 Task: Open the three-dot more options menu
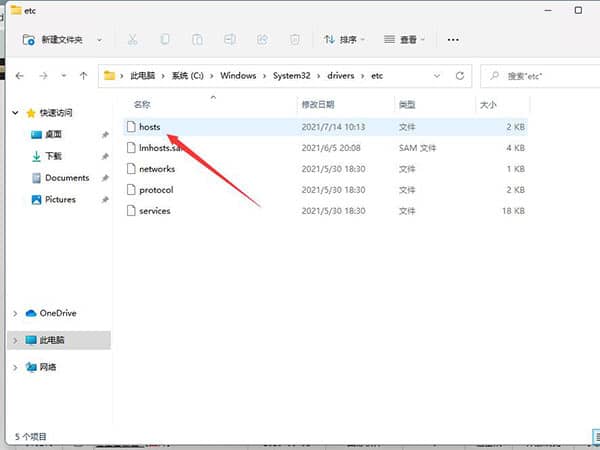(452, 40)
